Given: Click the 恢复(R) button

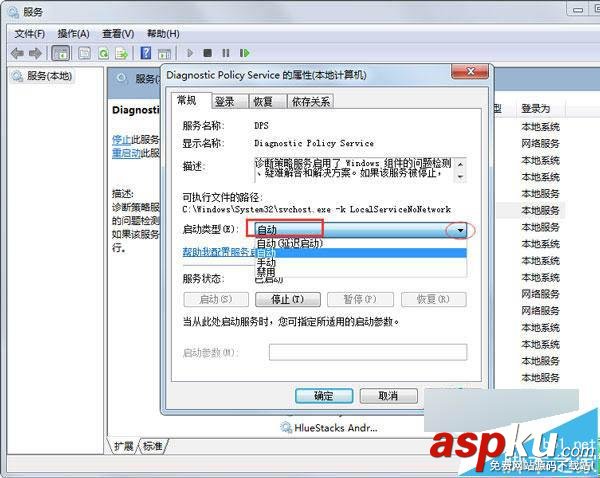Looking at the screenshot, I should point(434,299).
